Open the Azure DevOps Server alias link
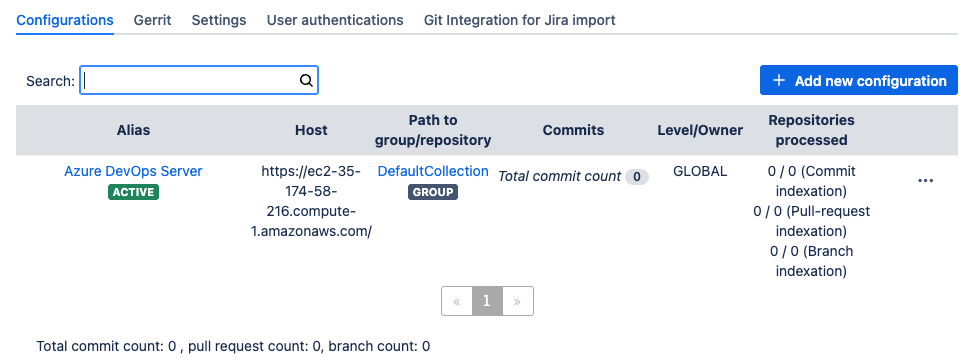 click(x=133, y=171)
